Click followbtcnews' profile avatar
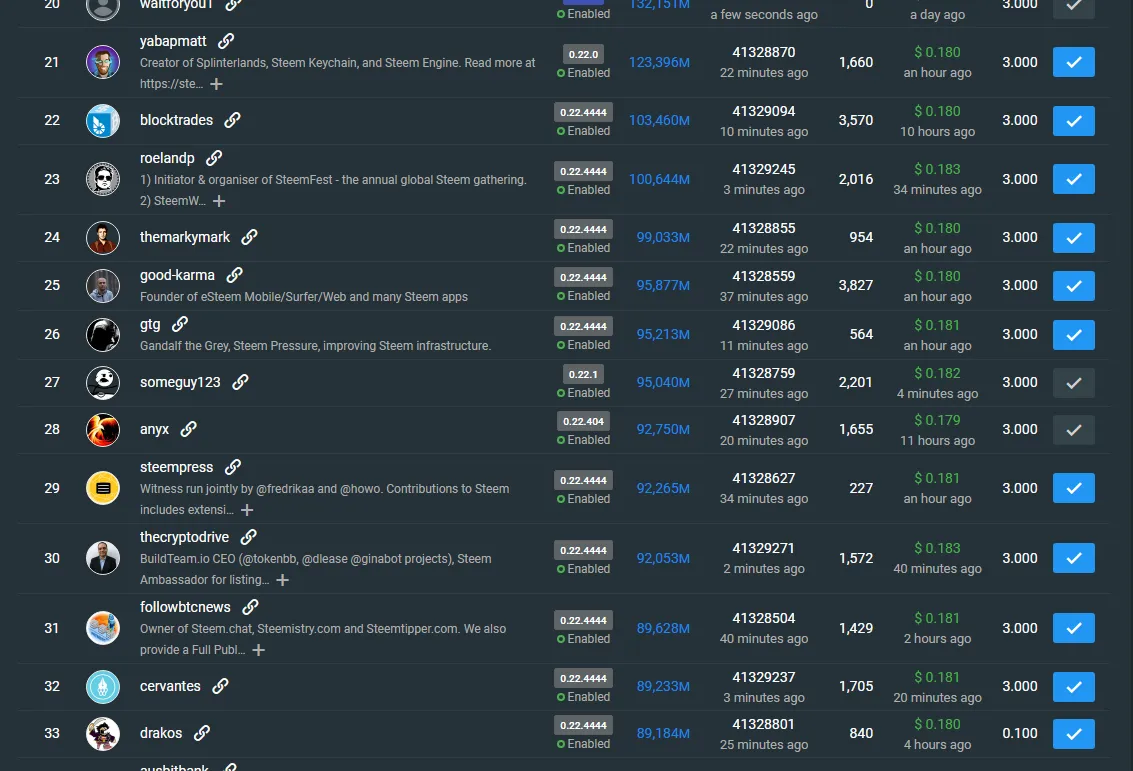The width and height of the screenshot is (1133, 771). point(103,628)
